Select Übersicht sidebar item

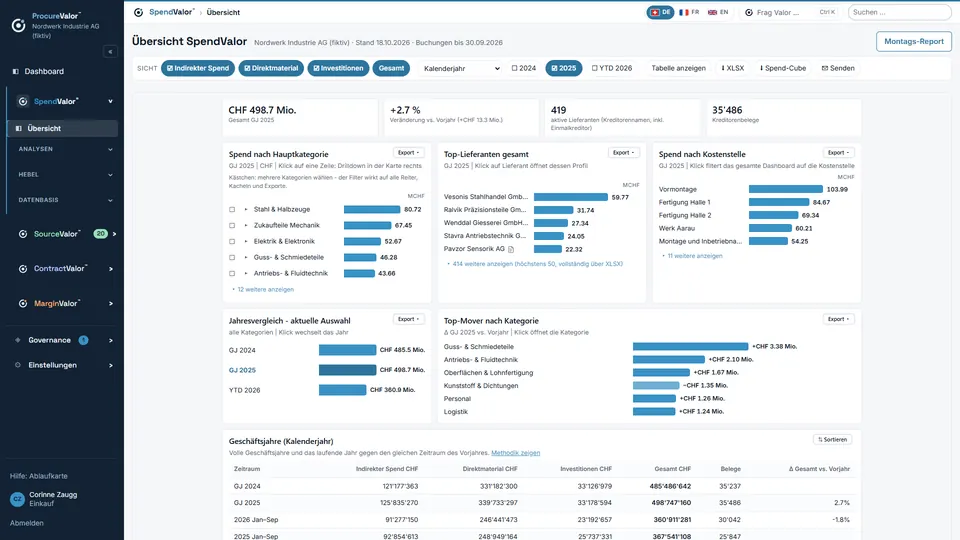coord(62,129)
